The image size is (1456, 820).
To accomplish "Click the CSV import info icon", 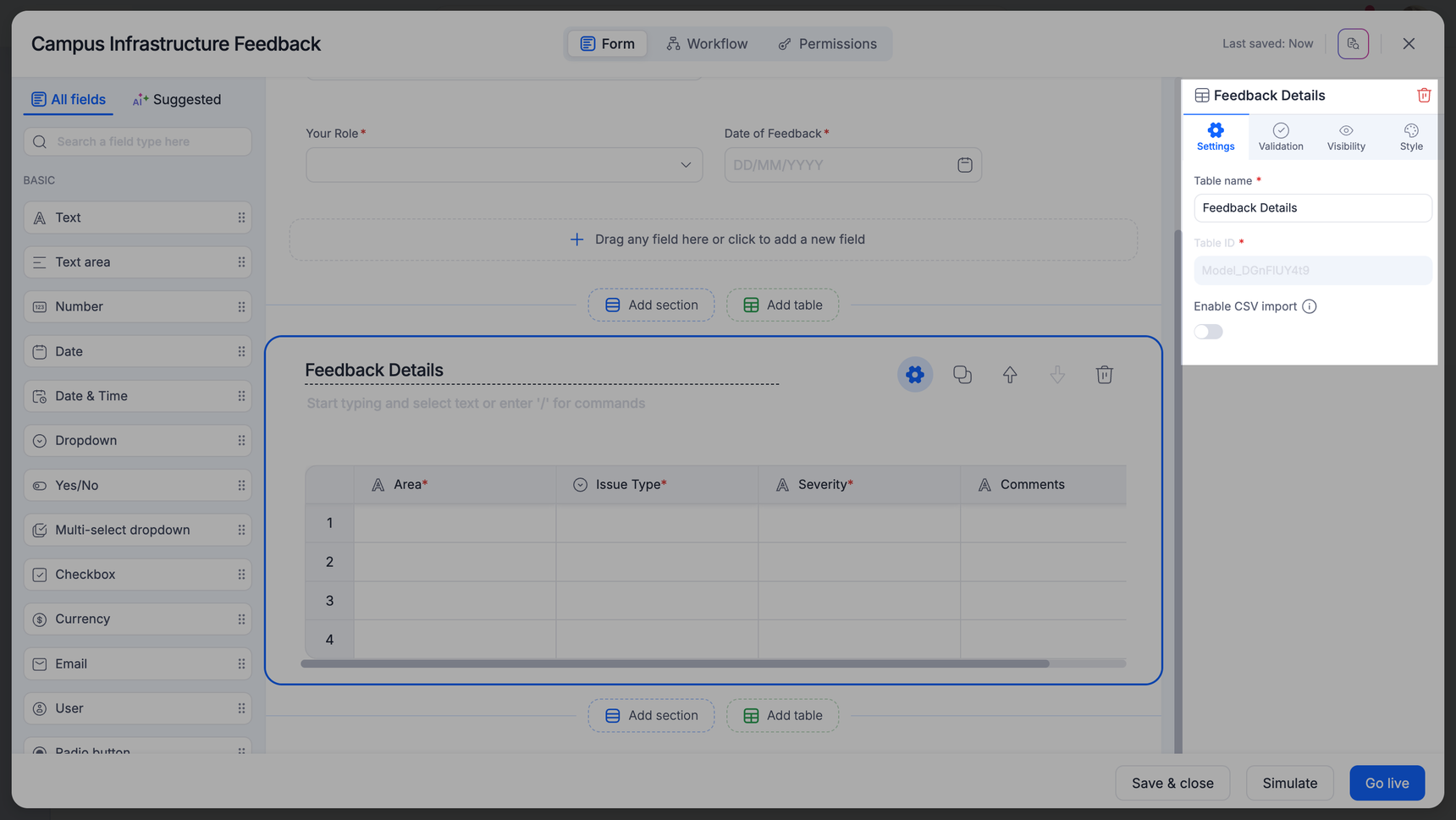I will tap(1309, 306).
